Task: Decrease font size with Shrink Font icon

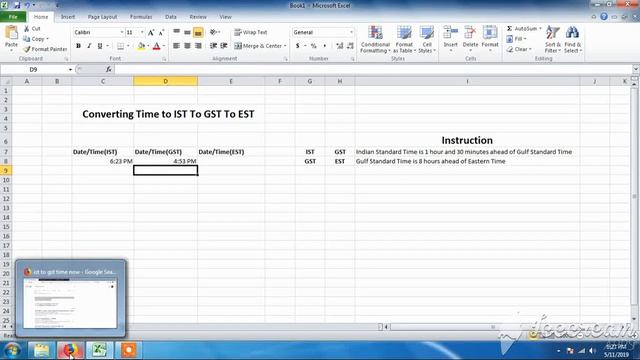Action: 161,32
